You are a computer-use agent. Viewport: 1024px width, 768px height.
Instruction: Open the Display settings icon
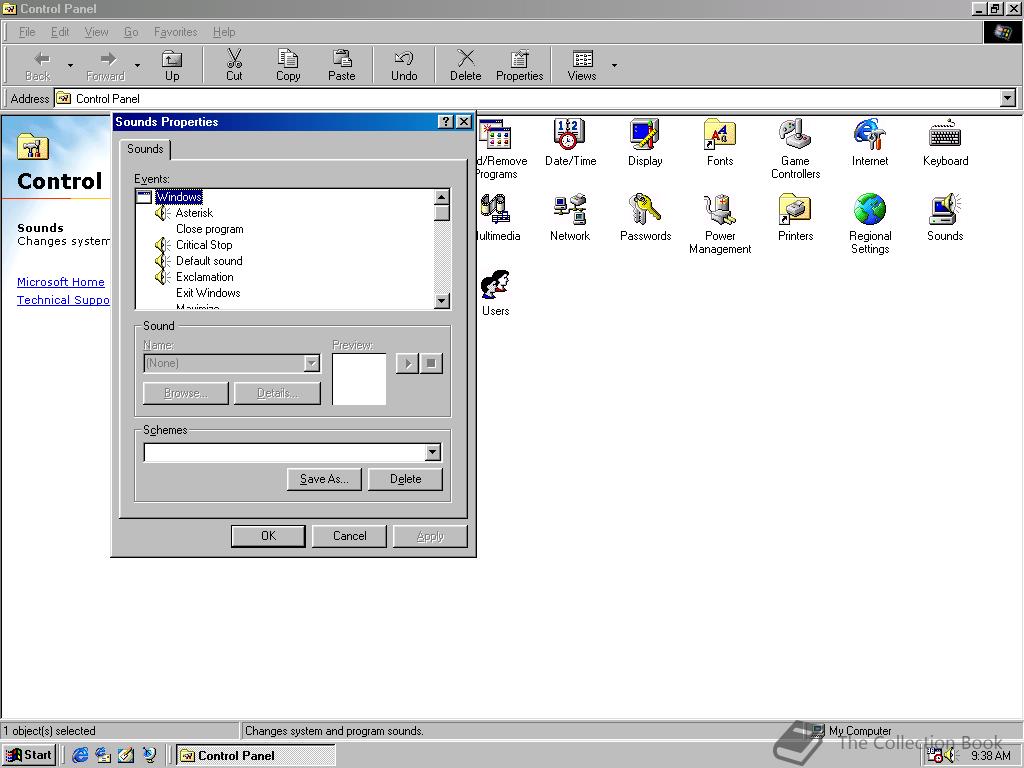click(x=645, y=134)
